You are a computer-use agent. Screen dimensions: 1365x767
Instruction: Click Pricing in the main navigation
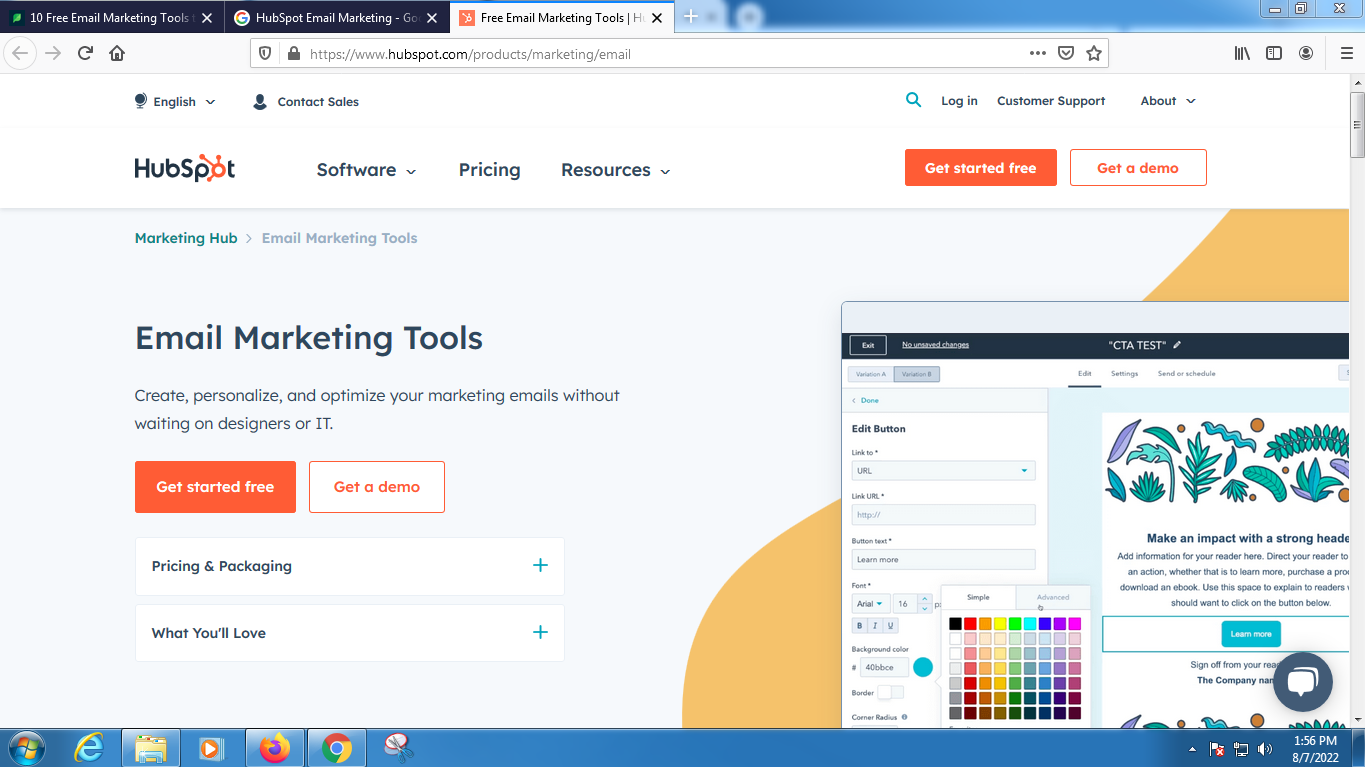489,170
